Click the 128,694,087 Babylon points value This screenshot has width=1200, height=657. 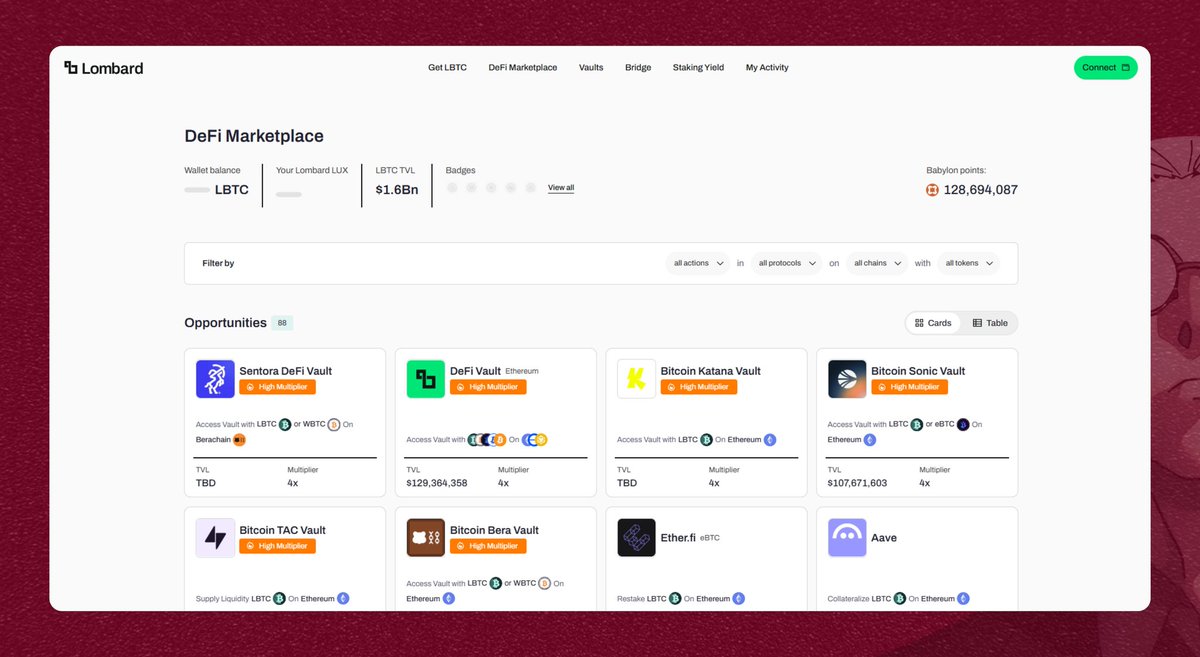coord(981,190)
